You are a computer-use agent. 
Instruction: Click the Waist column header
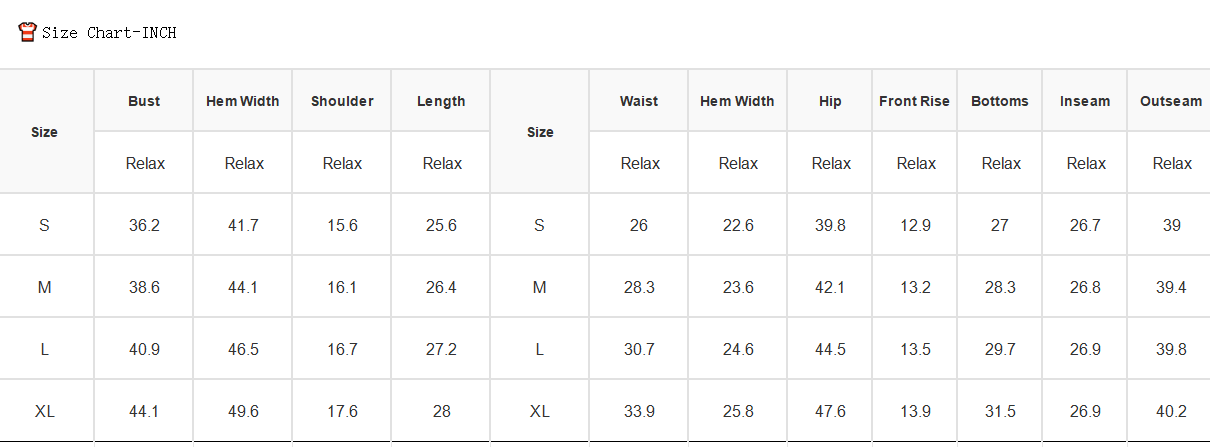coord(639,101)
